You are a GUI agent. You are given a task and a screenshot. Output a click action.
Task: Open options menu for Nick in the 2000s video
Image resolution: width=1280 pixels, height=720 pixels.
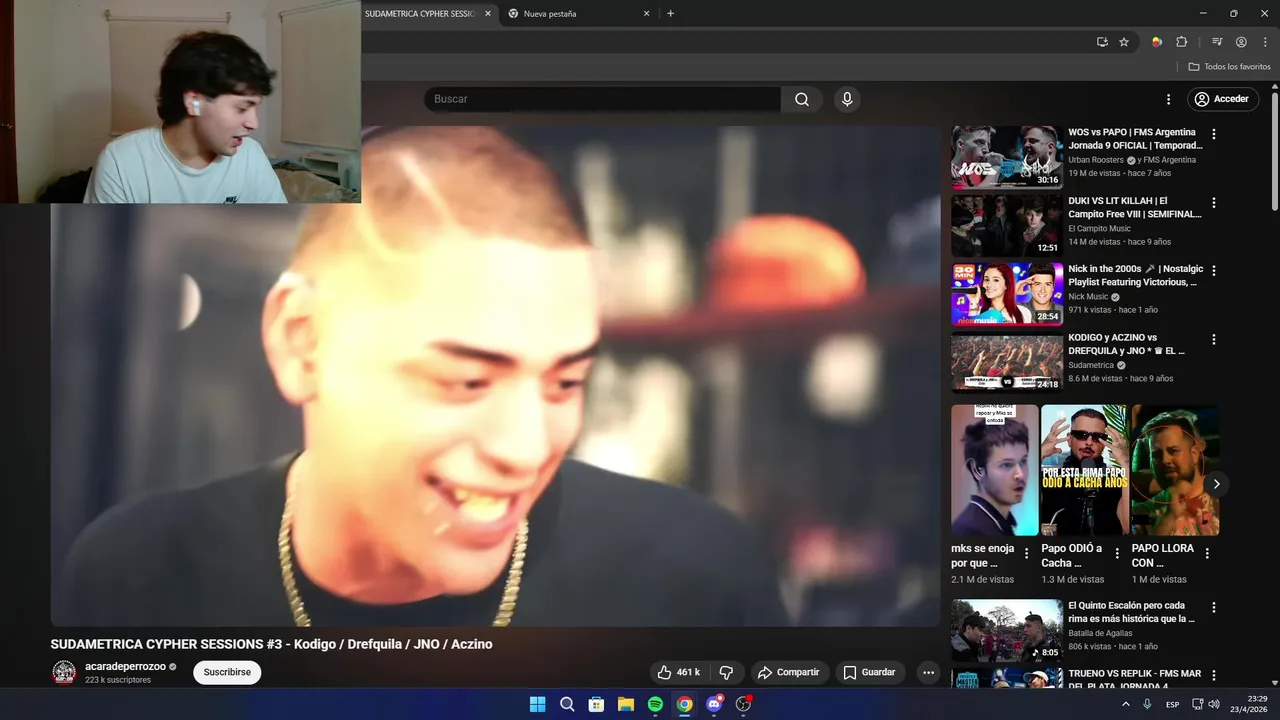pyautogui.click(x=1214, y=271)
